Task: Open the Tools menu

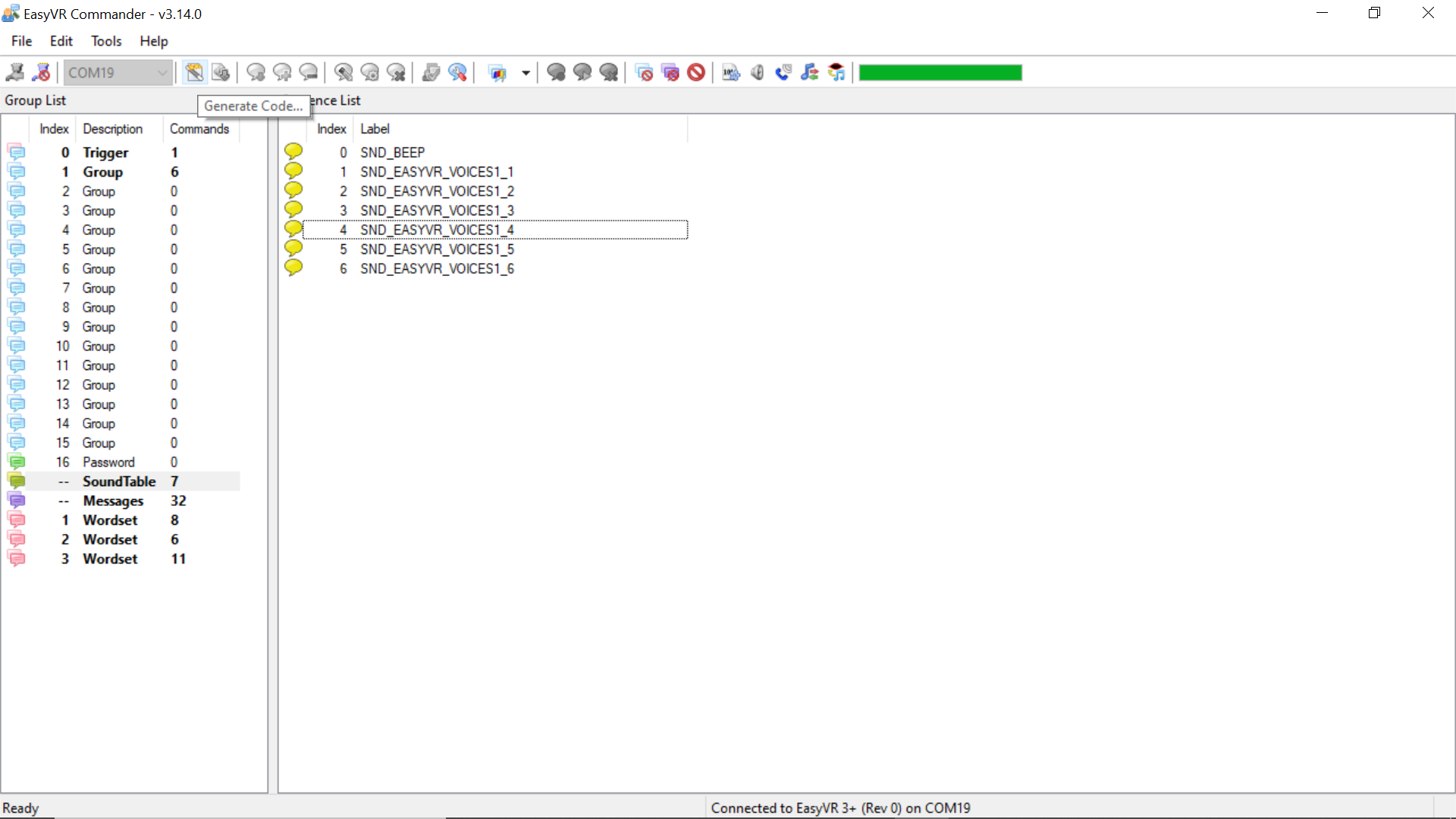Action: coord(106,41)
